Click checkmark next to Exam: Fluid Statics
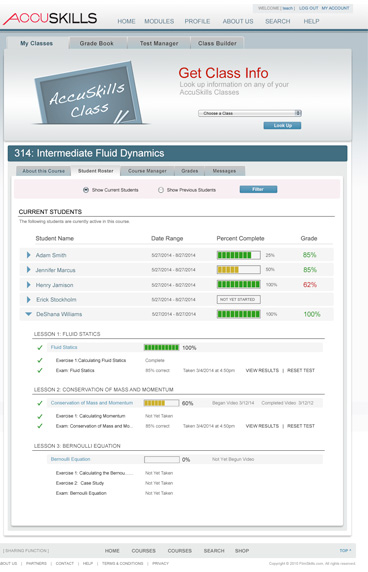 pos(40,370)
